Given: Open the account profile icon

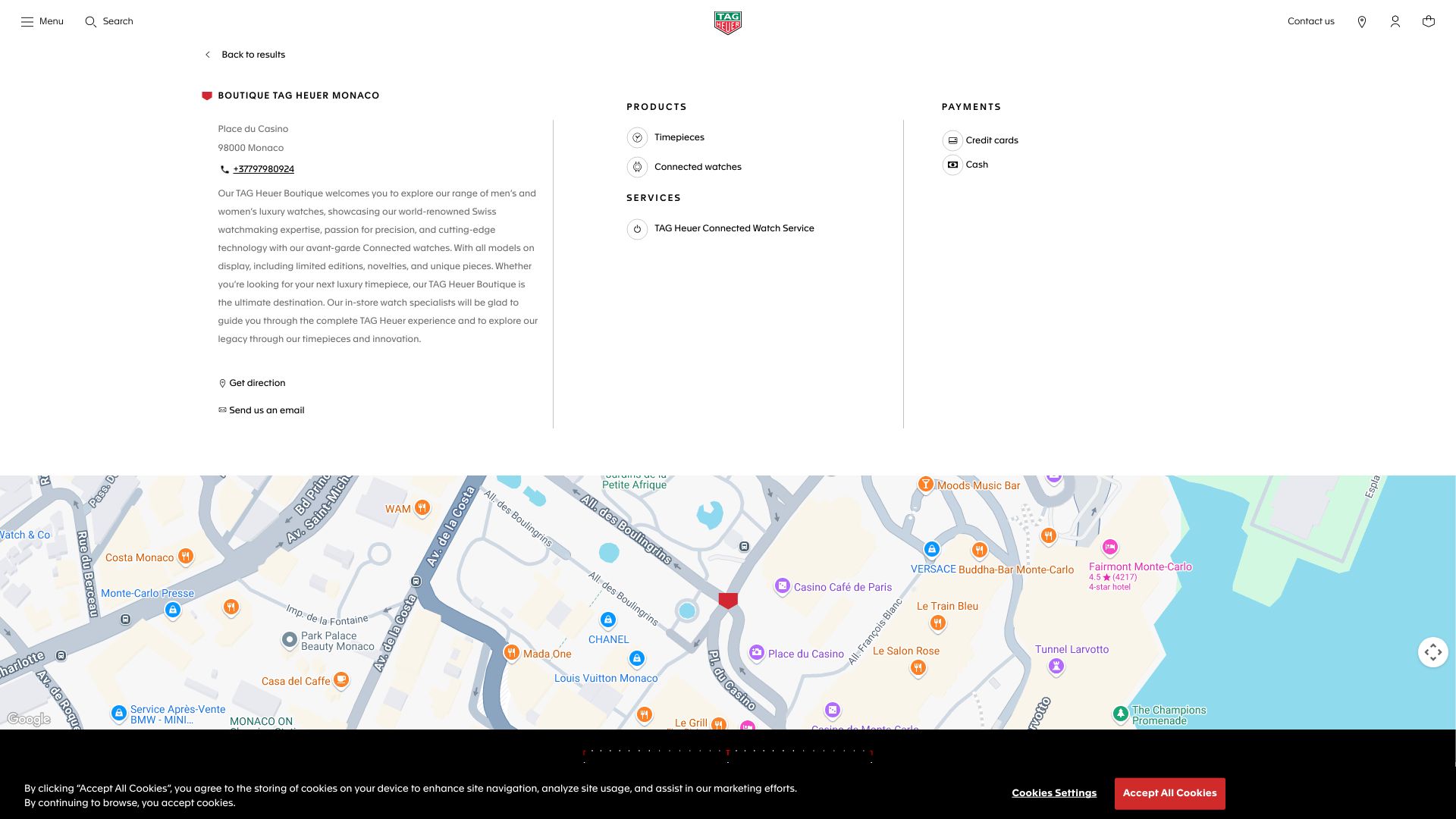Looking at the screenshot, I should coord(1395,22).
